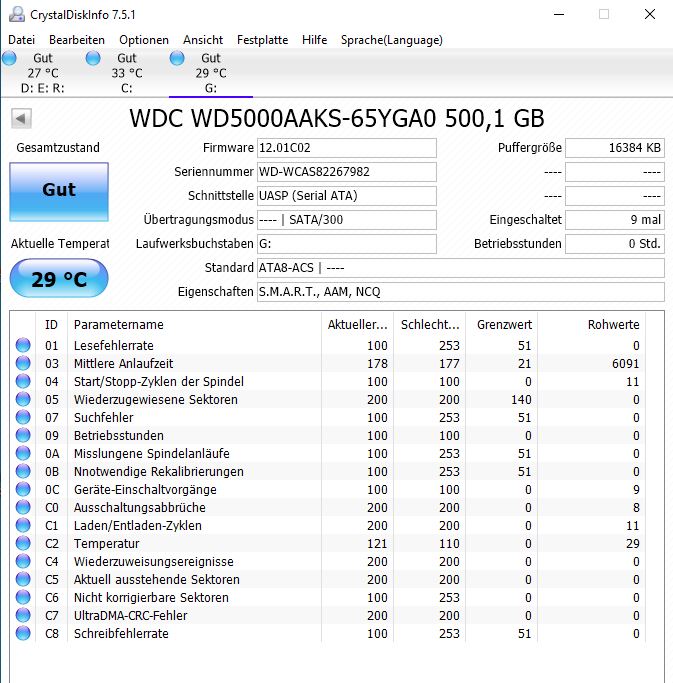Click the Gut health status button

point(59,192)
